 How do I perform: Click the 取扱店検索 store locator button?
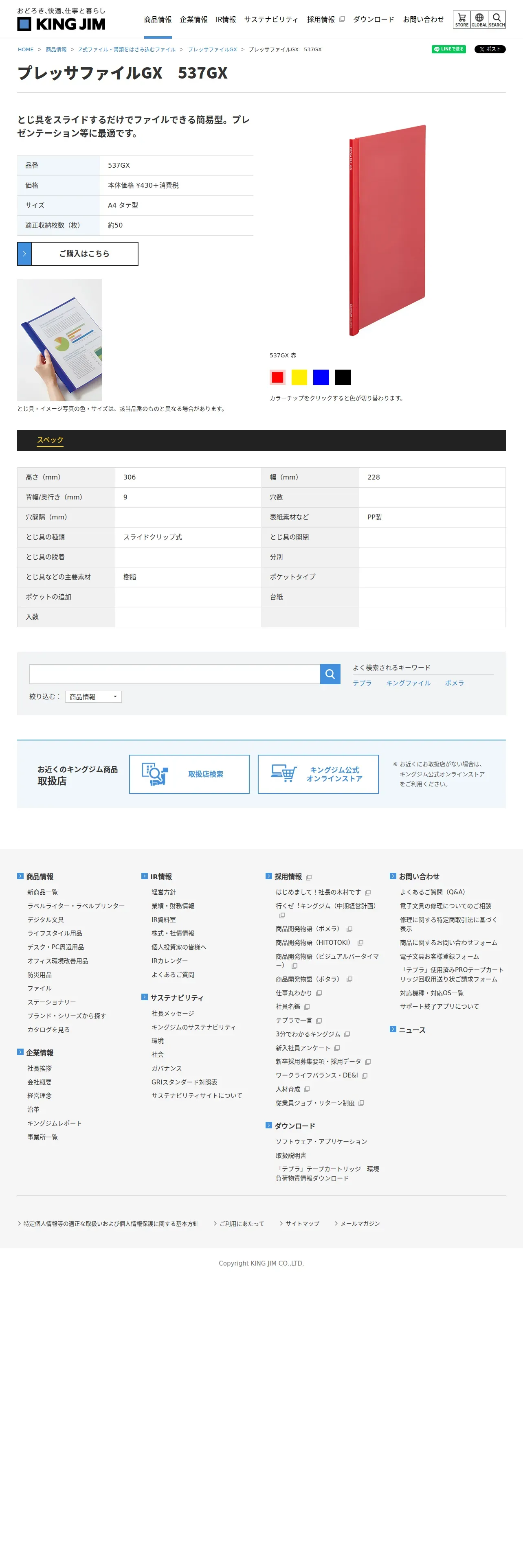click(189, 774)
